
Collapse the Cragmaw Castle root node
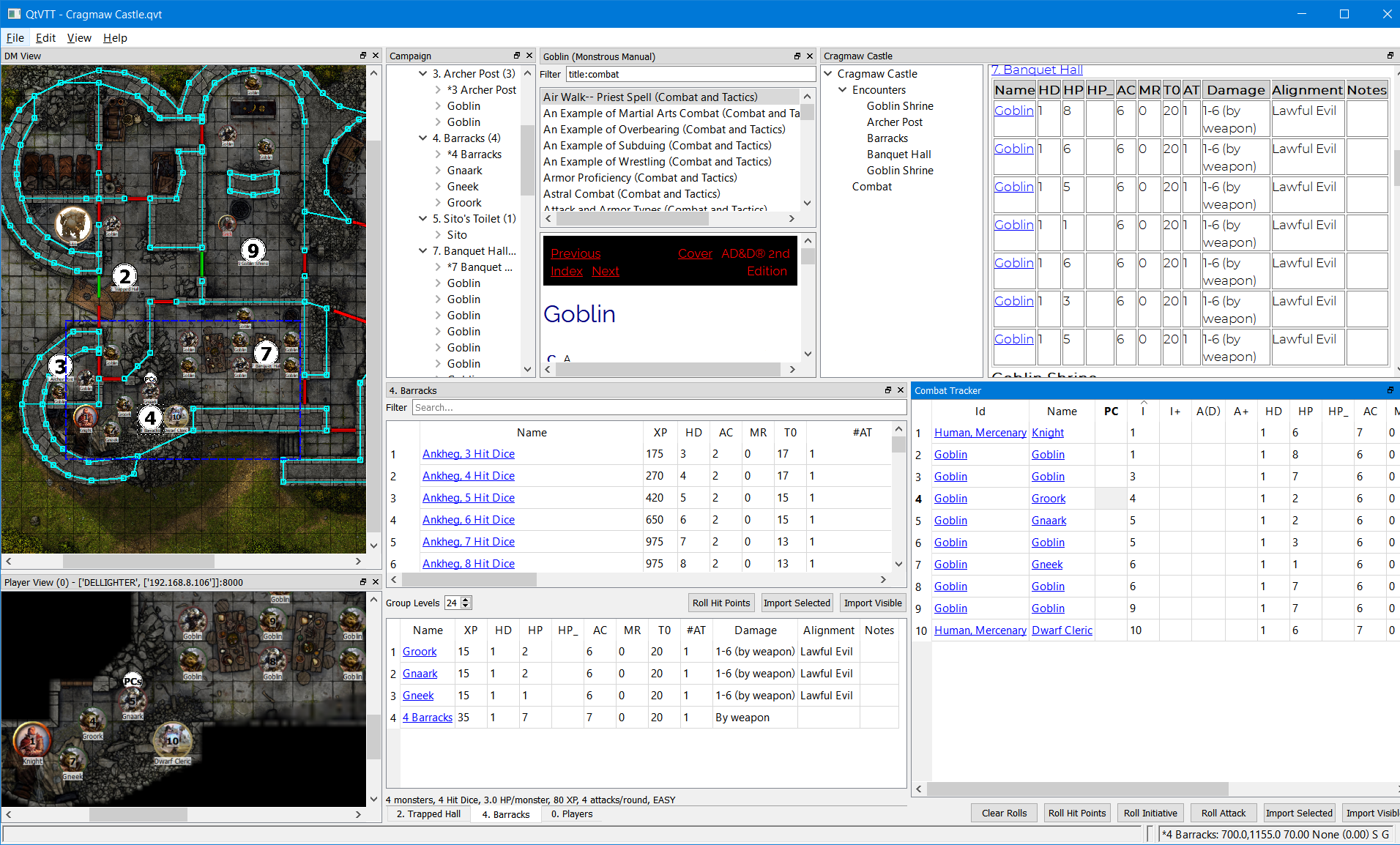(828, 73)
